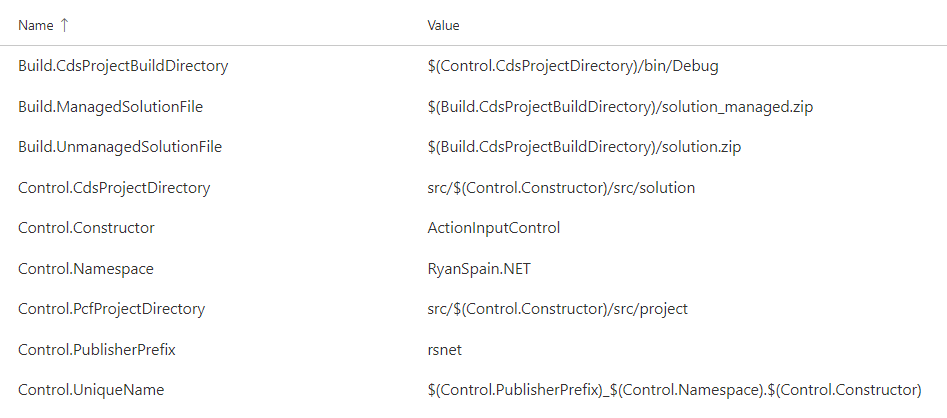Edit the src/project path value
This screenshot has width=947, height=418.
557,309
